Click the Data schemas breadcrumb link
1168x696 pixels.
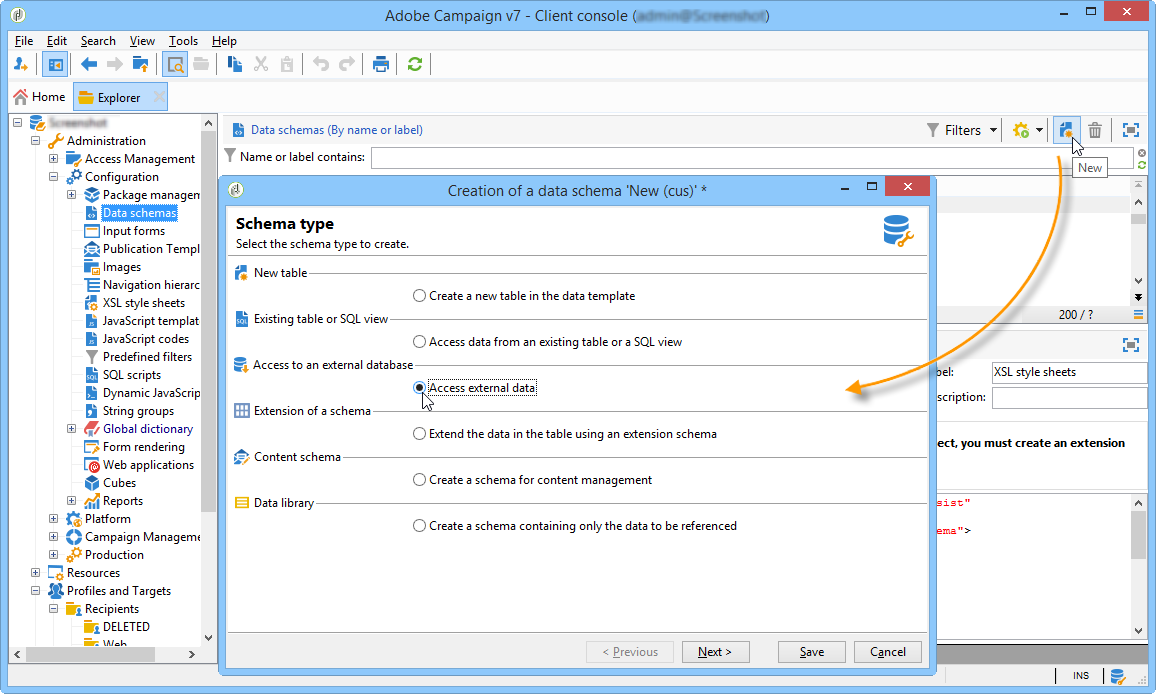coord(337,130)
